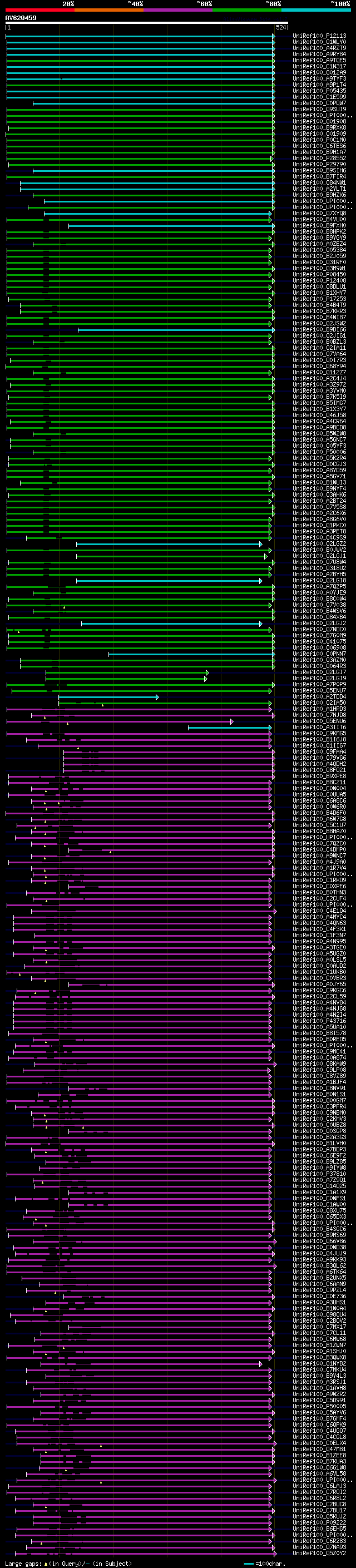Select the UniRef100_Q9SUI9 label
This screenshot has width=356, height=1568.
319,110
